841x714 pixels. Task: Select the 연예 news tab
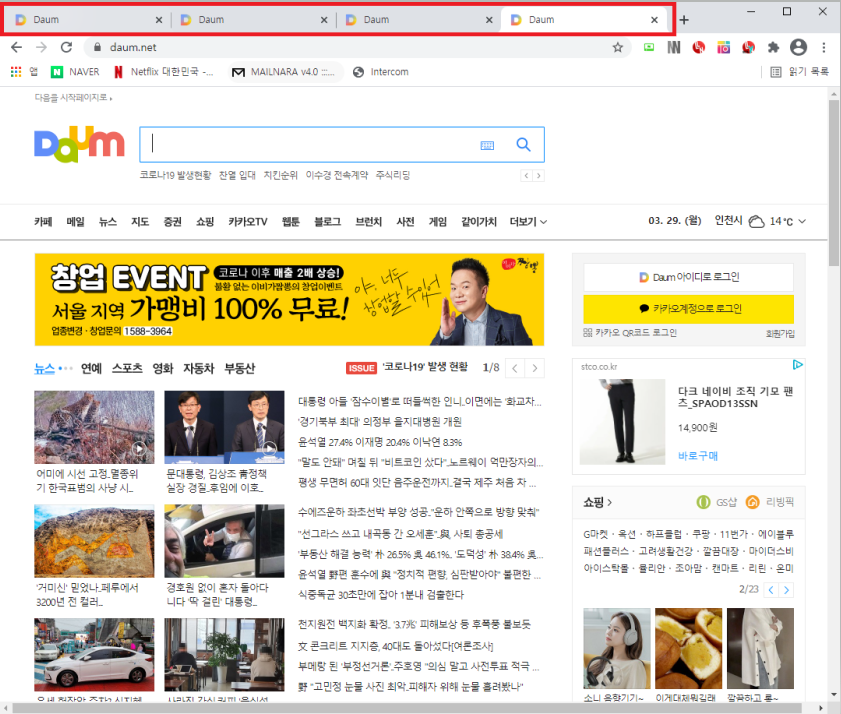[x=91, y=369]
